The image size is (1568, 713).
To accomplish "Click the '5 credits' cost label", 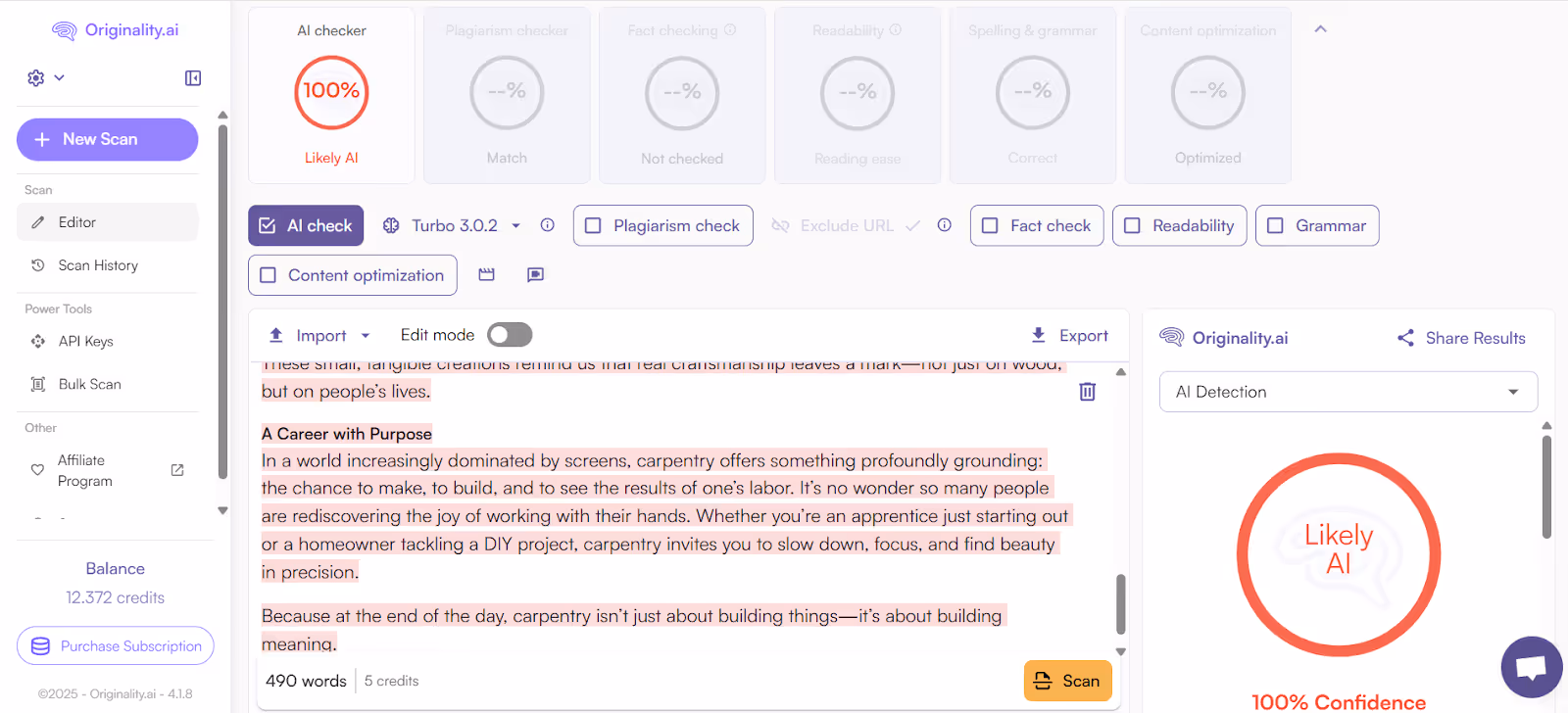I will point(391,681).
